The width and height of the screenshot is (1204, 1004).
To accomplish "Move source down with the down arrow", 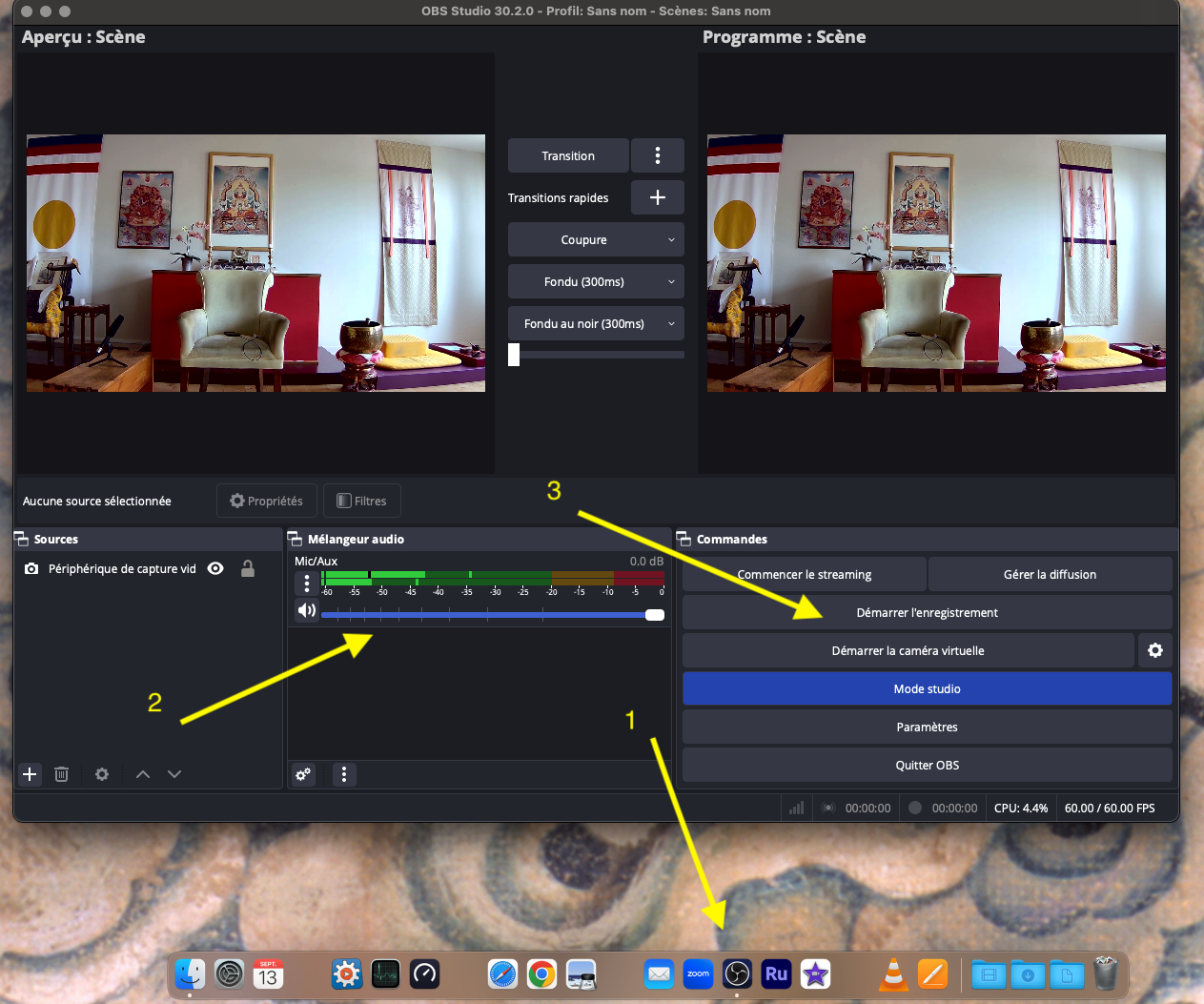I will (x=174, y=774).
